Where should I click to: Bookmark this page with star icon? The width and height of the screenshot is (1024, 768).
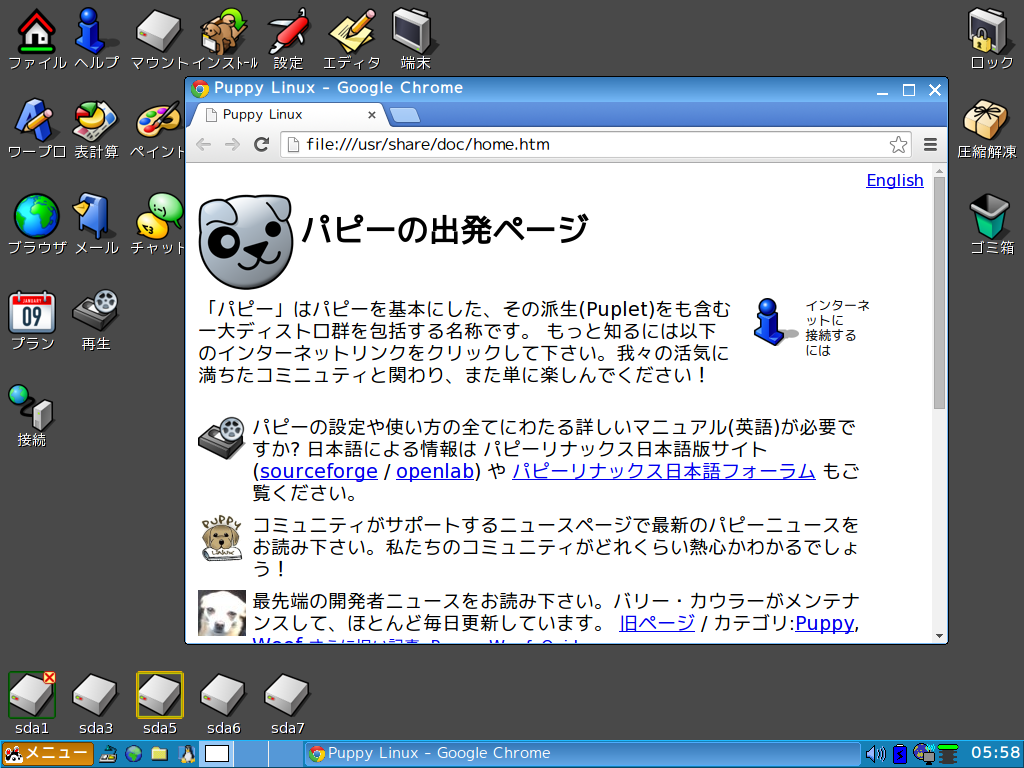[x=898, y=144]
